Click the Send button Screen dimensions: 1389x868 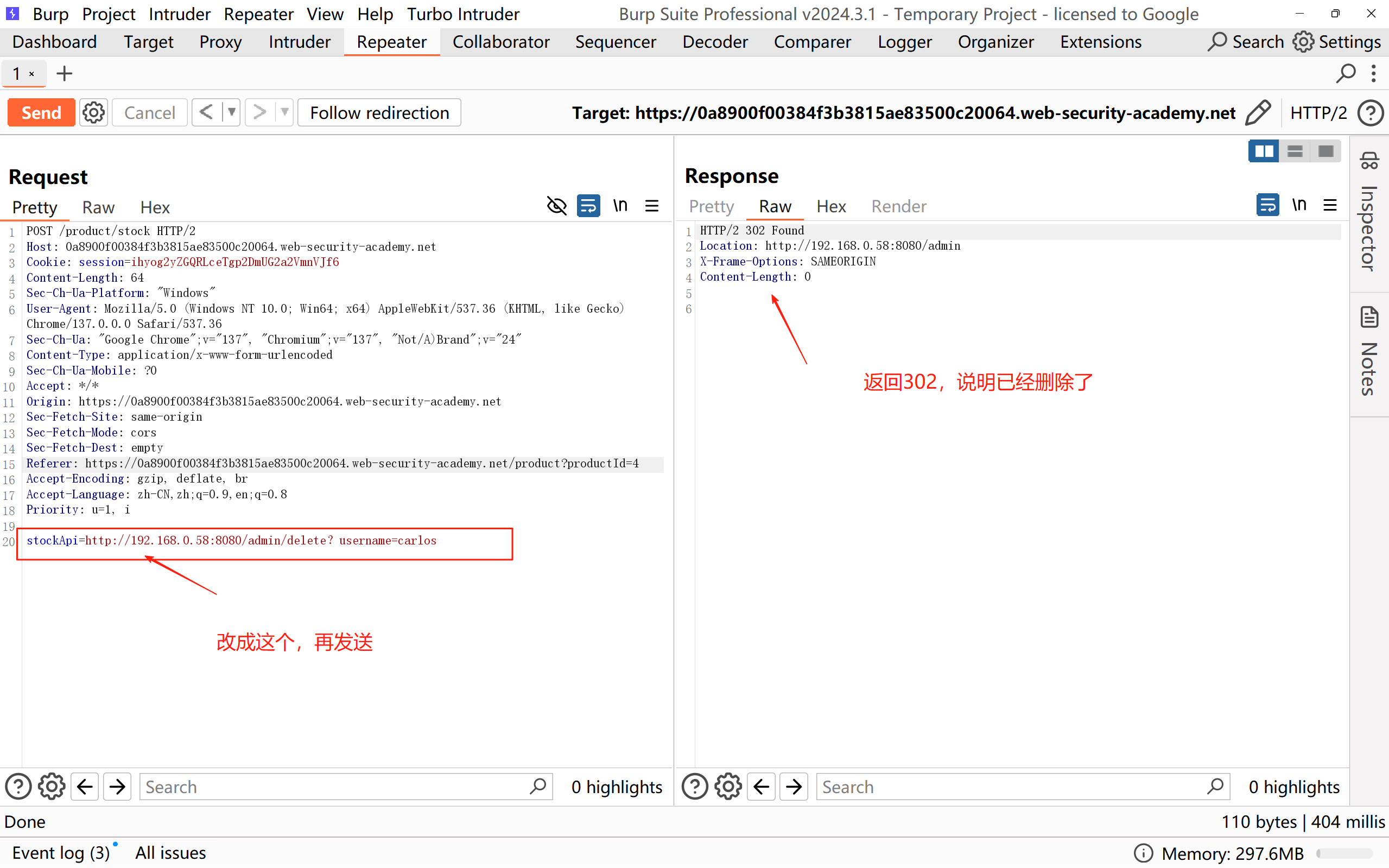click(x=41, y=112)
